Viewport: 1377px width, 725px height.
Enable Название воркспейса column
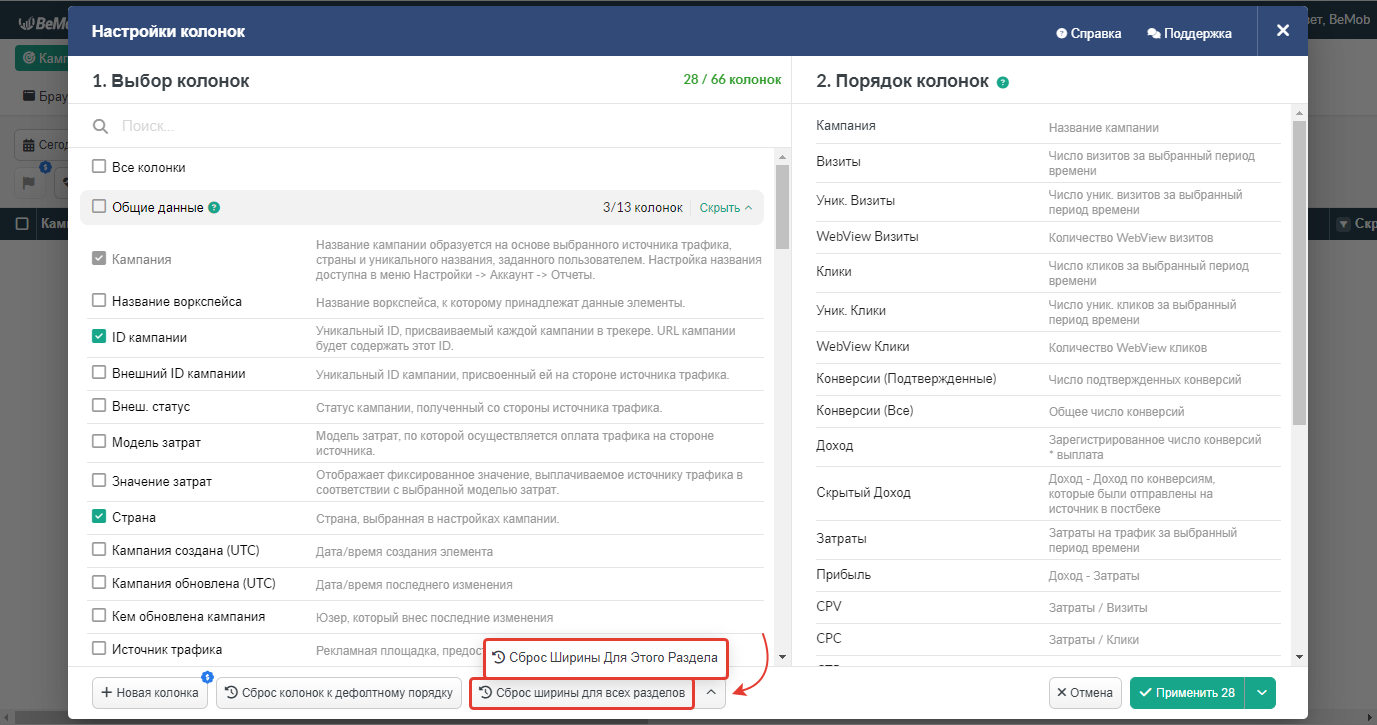click(99, 300)
